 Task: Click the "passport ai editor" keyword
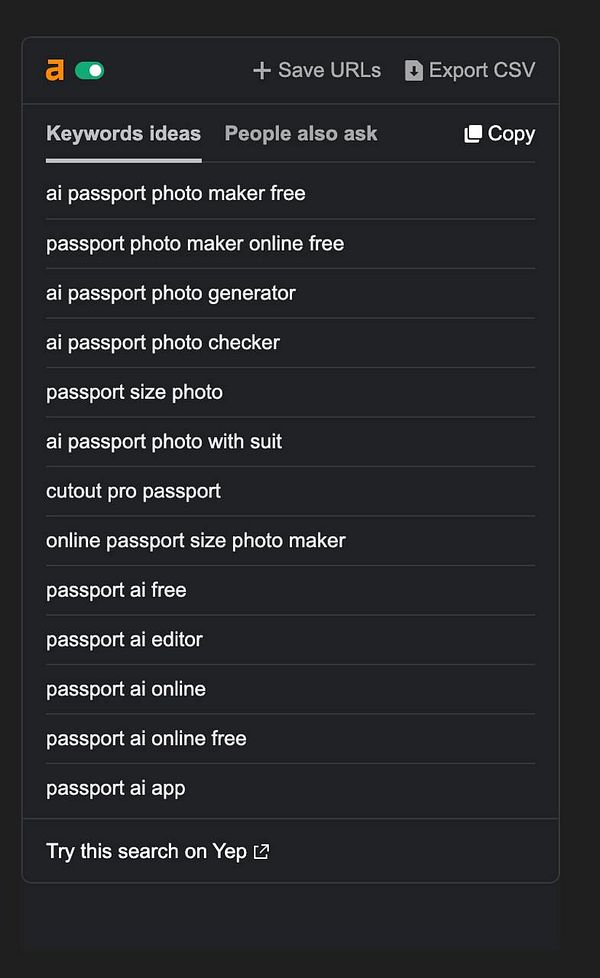click(x=125, y=639)
